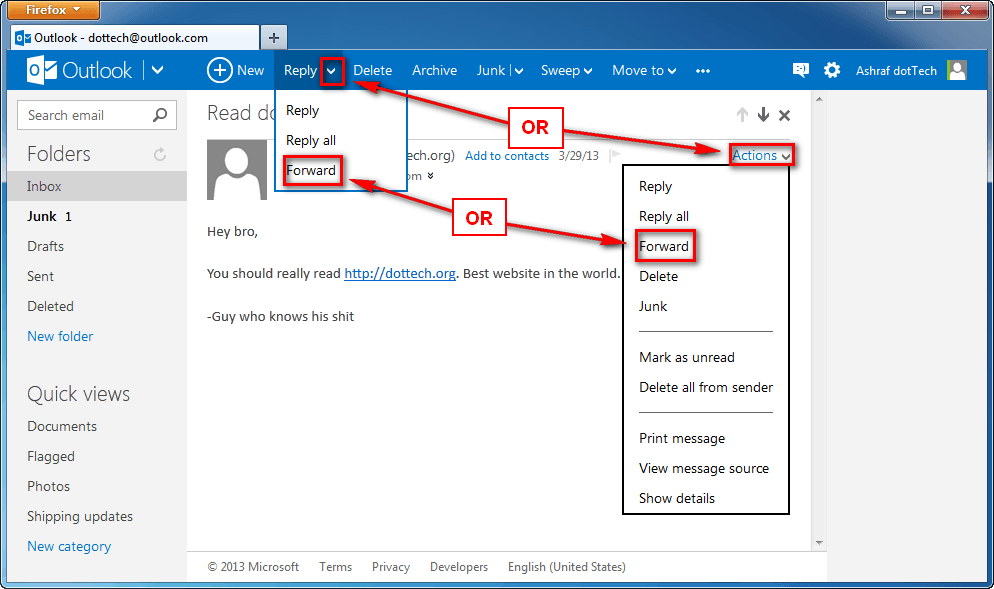Open the Messaging chat icon
The width and height of the screenshot is (994, 589).
pos(800,70)
